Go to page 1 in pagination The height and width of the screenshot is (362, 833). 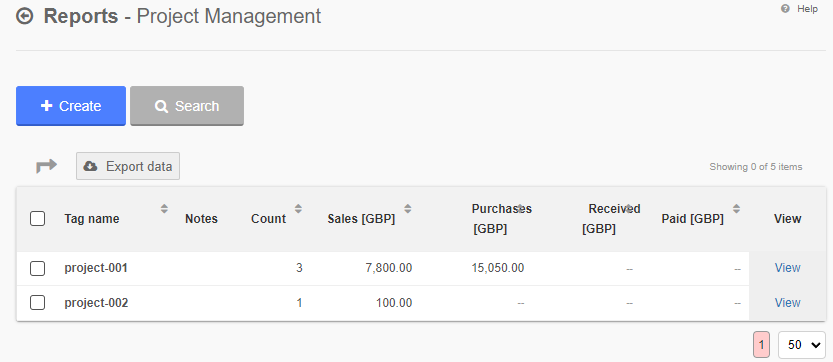point(761,345)
